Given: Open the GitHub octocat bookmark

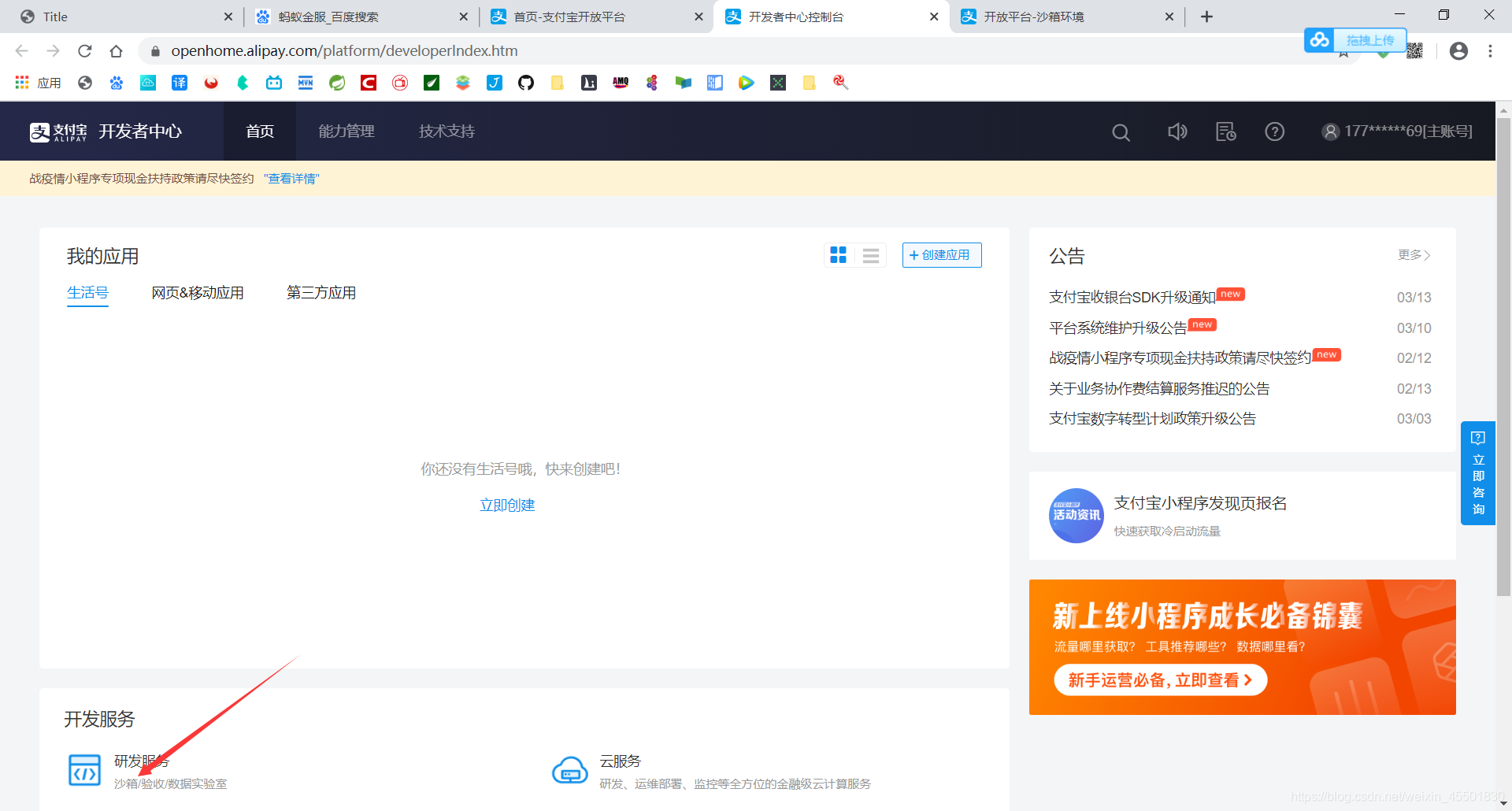Looking at the screenshot, I should pos(526,83).
